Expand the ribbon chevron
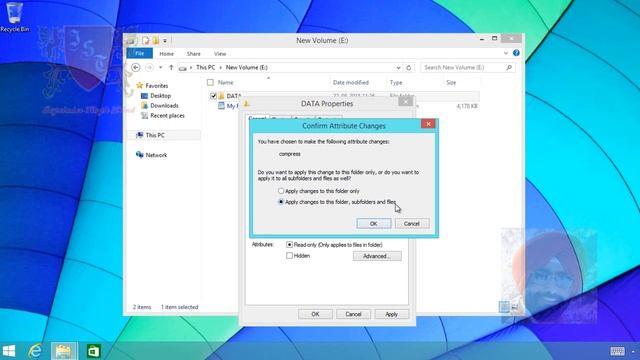 pyautogui.click(x=506, y=53)
